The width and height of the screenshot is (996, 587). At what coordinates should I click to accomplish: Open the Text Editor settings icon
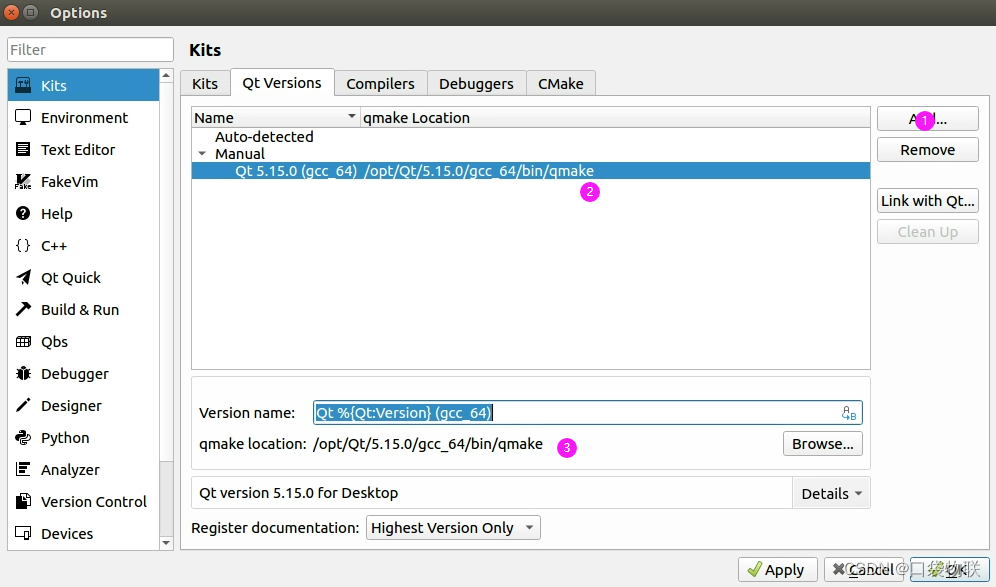click(x=23, y=149)
